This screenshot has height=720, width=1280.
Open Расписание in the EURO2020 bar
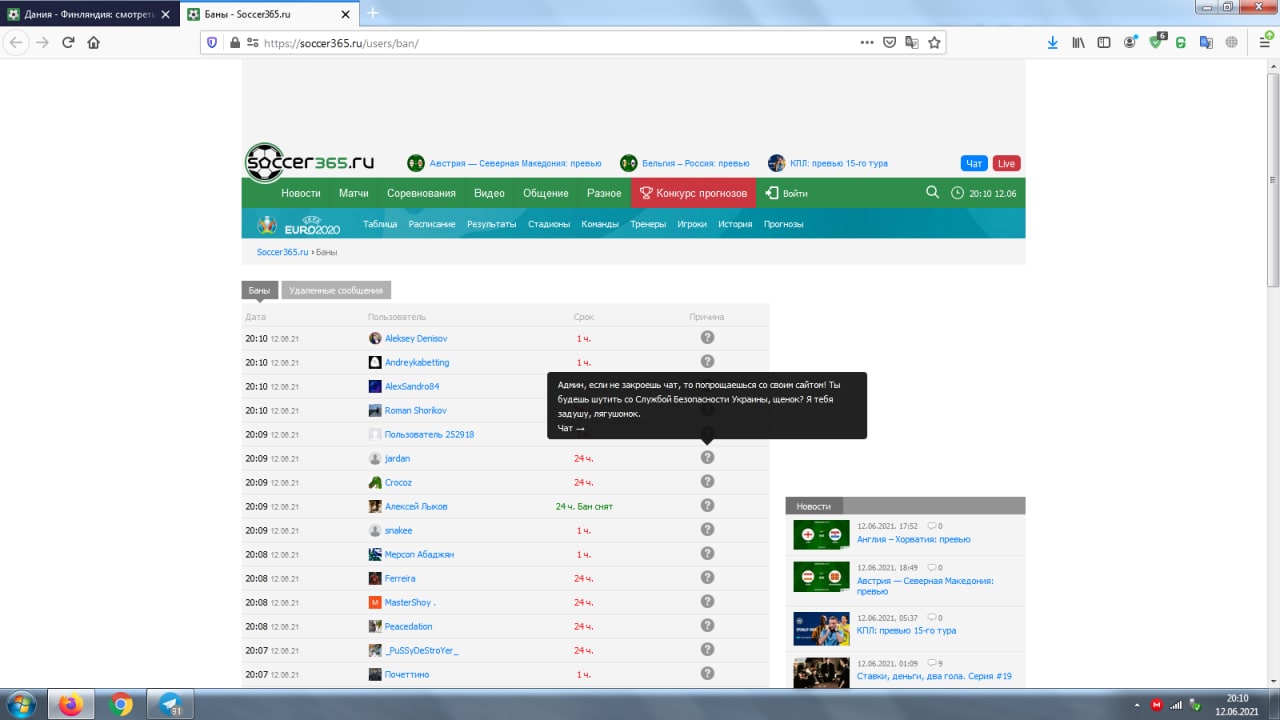click(x=432, y=224)
